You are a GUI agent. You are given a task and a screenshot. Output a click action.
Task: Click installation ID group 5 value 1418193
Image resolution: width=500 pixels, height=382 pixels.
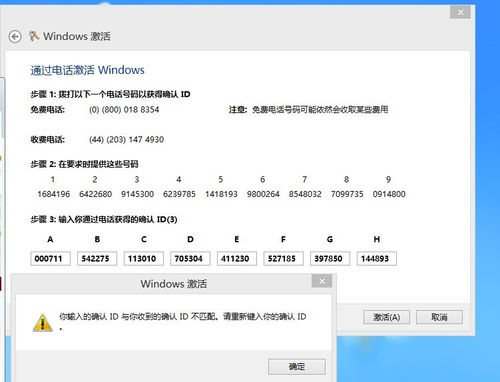coord(221,194)
